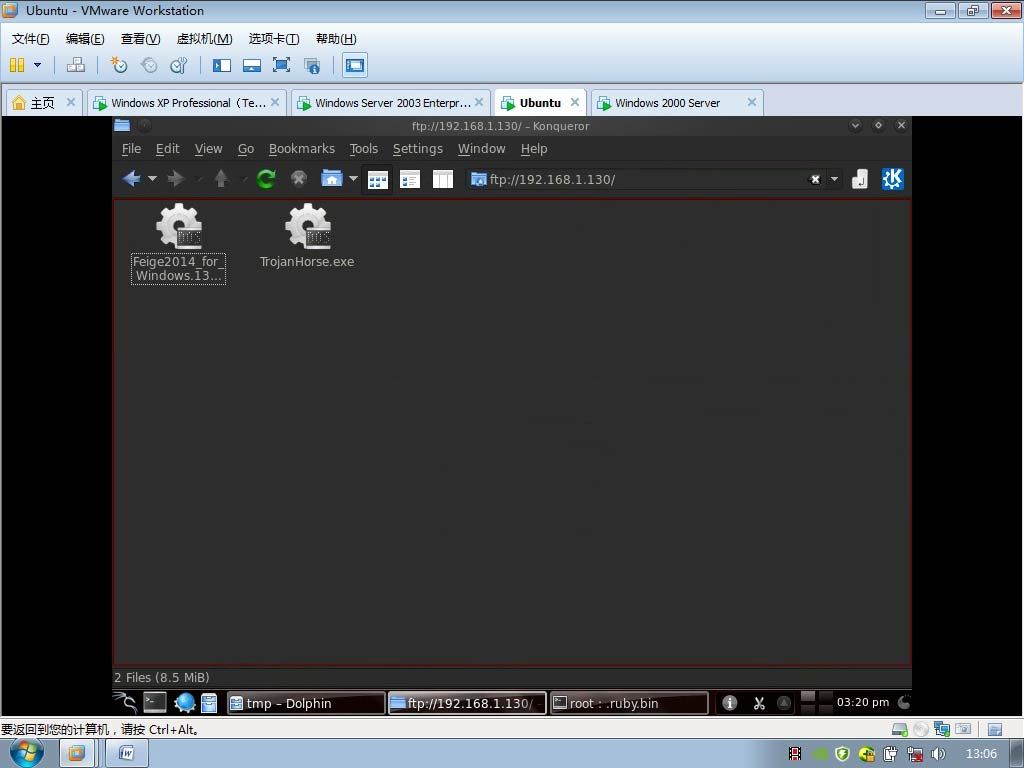
Task: Open Konqueror View menu
Action: click(x=208, y=149)
